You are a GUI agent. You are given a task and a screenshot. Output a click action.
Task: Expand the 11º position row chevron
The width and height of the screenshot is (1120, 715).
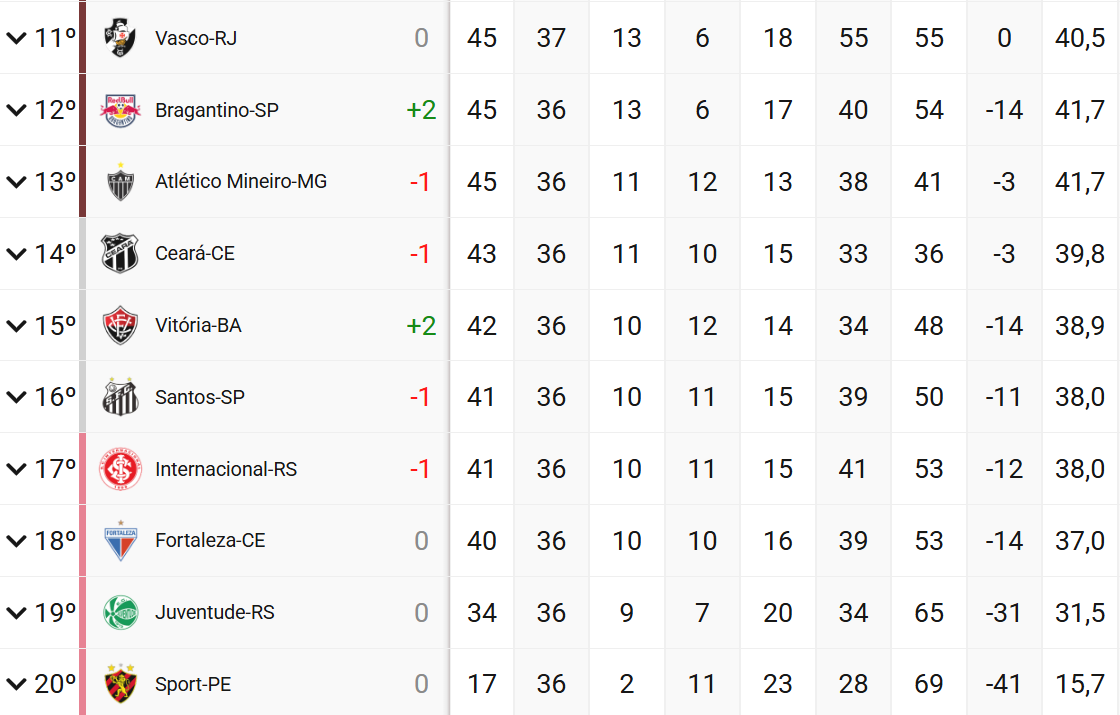point(16,38)
